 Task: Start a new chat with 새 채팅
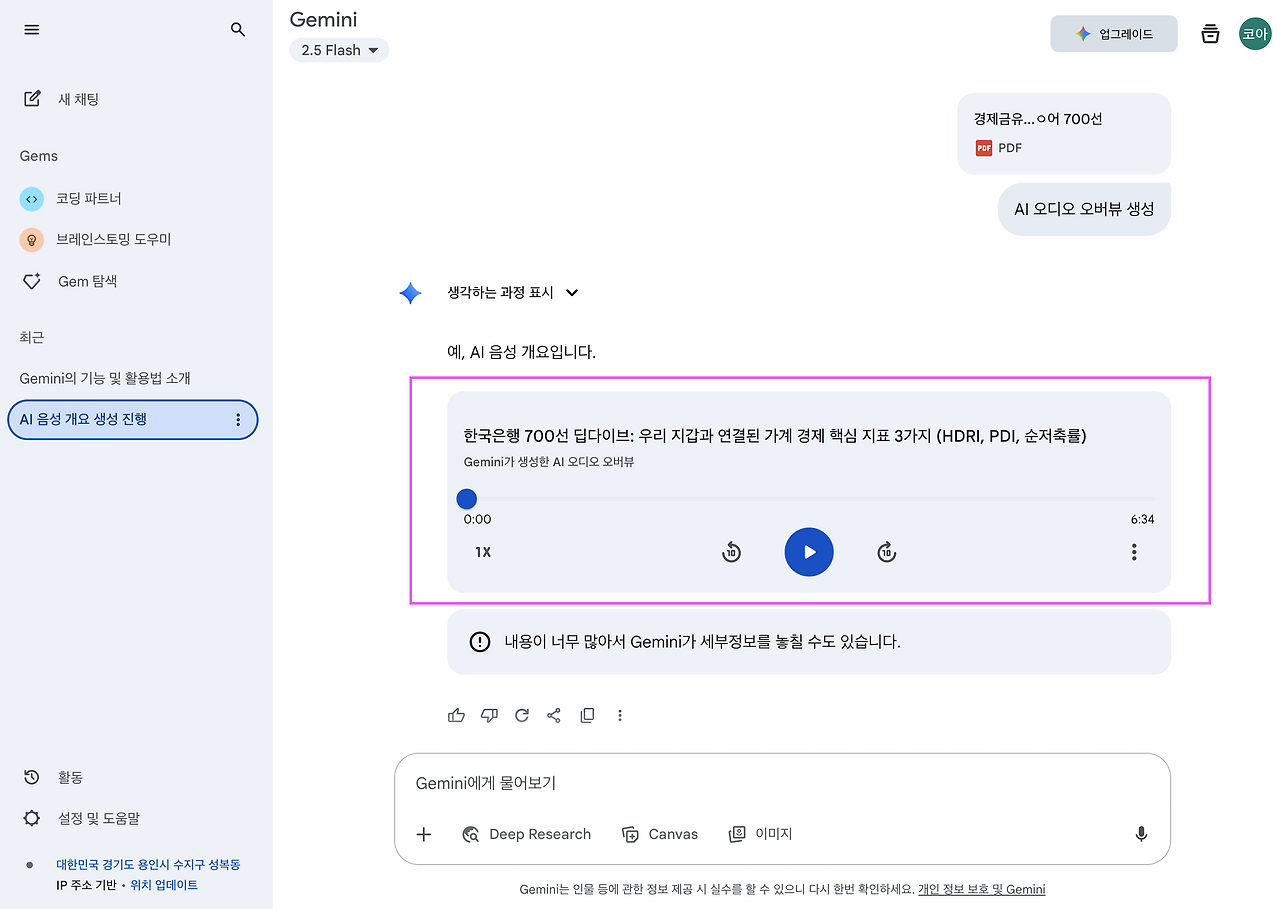pyautogui.click(x=61, y=99)
